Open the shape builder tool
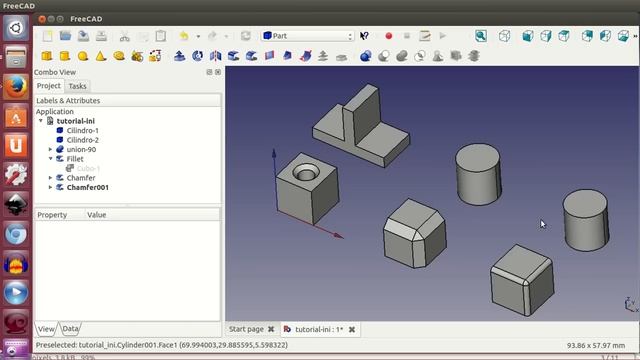640x360 pixels. (155, 56)
